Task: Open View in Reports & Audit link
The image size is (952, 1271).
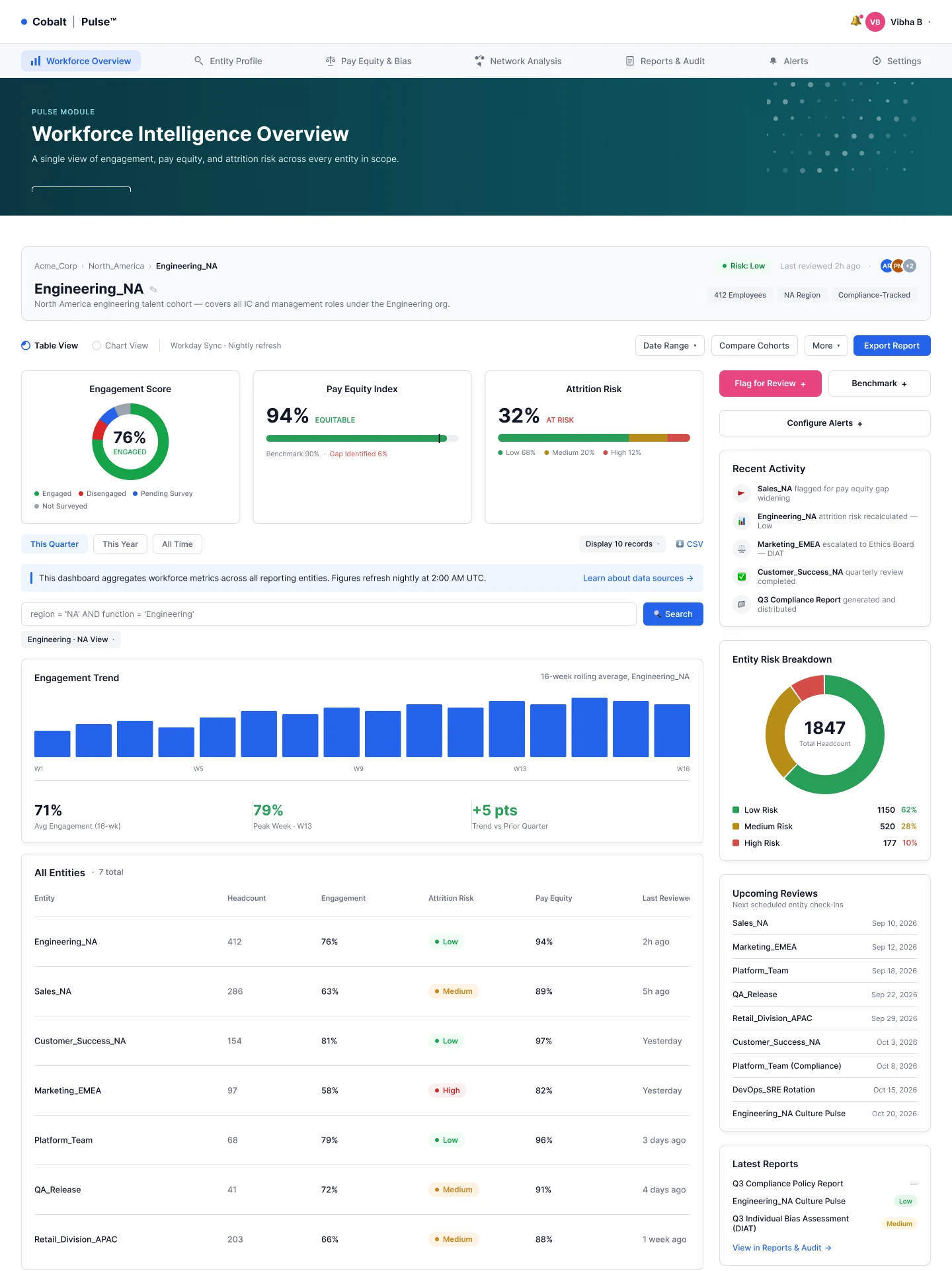Action: [781, 1248]
